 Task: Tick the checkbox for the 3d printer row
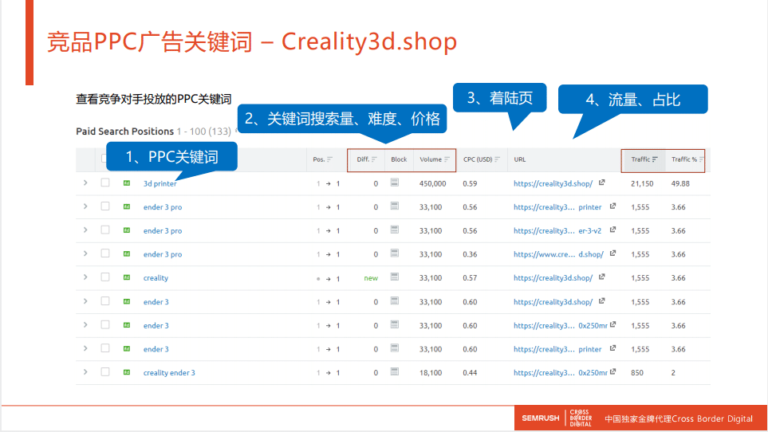click(105, 184)
